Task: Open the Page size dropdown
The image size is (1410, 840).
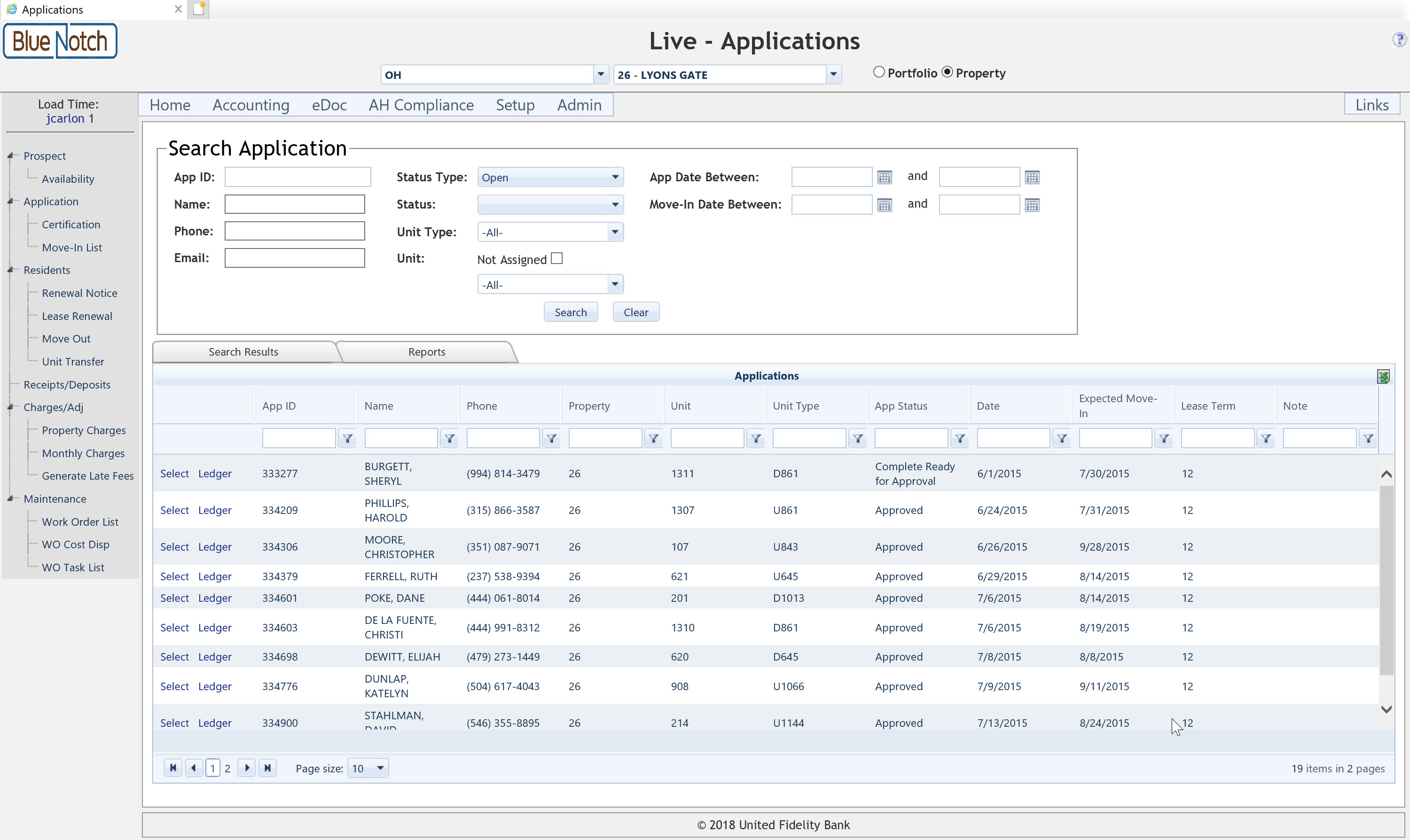Action: [380, 768]
